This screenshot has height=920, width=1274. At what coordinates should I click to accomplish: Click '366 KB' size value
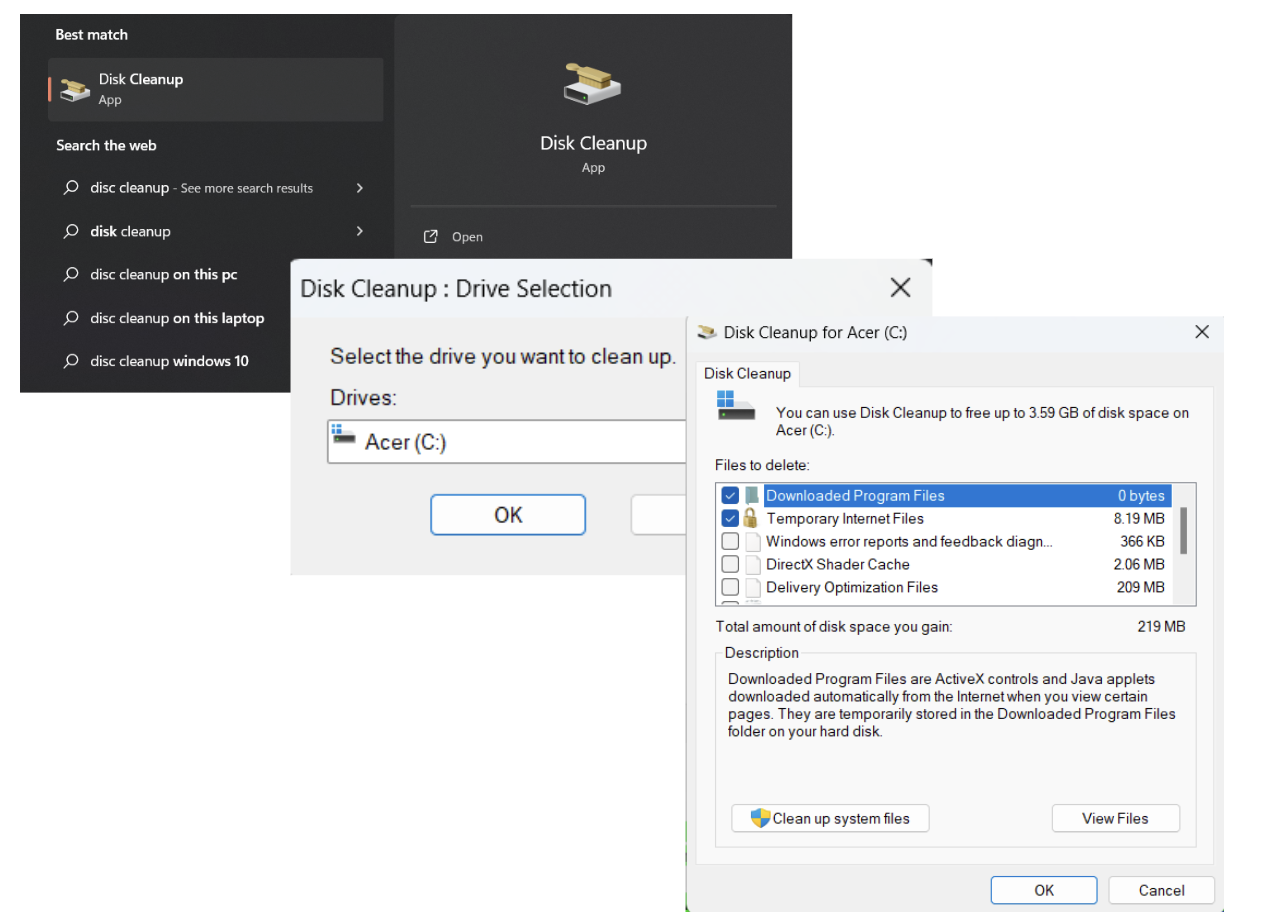(1142, 541)
